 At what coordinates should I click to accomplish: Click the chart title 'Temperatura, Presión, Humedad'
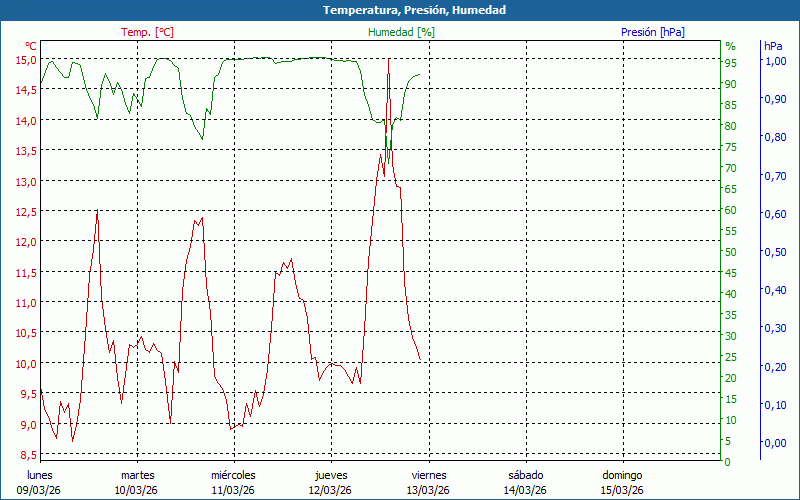[400, 10]
